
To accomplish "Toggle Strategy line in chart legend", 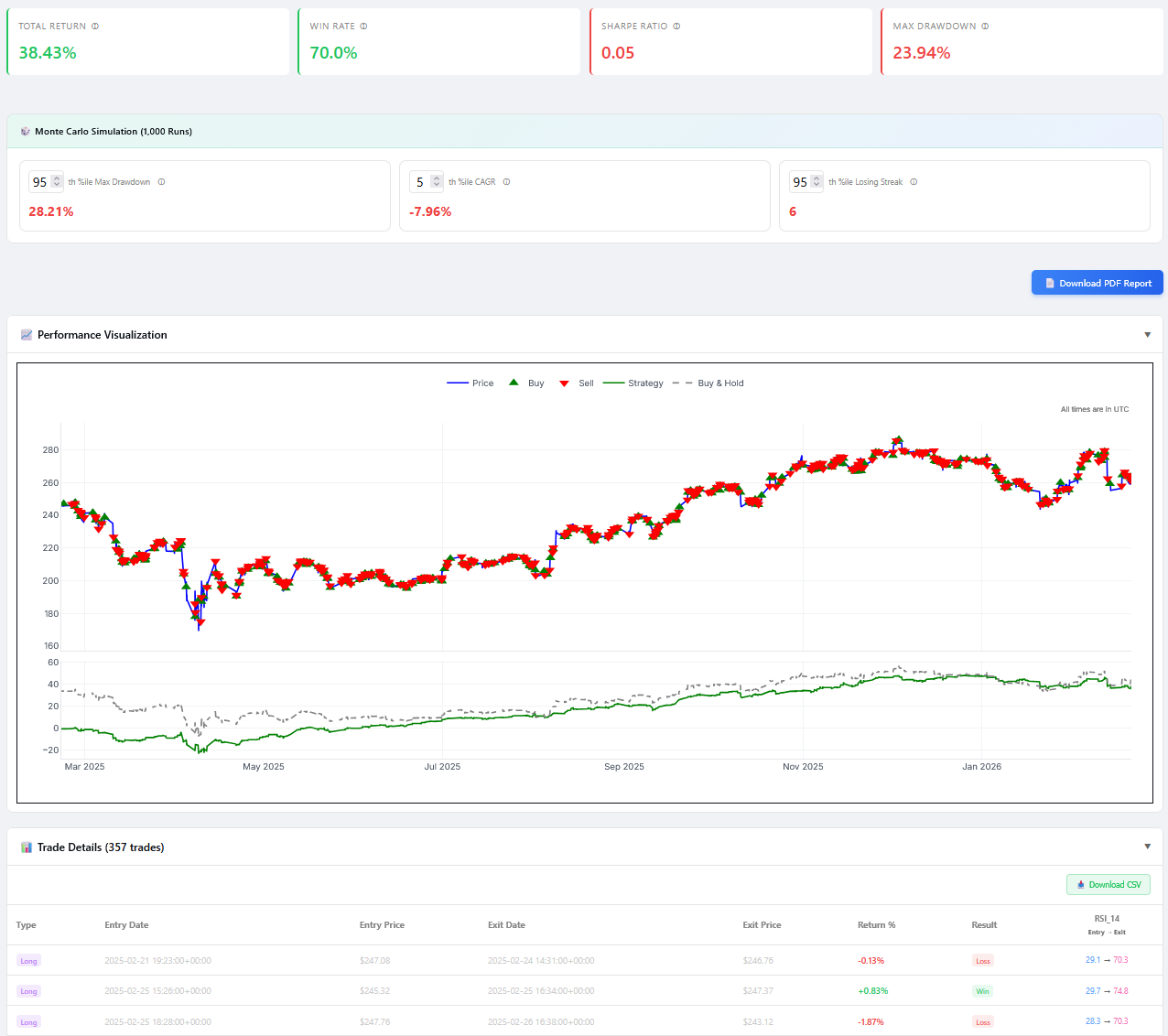I will click(633, 383).
